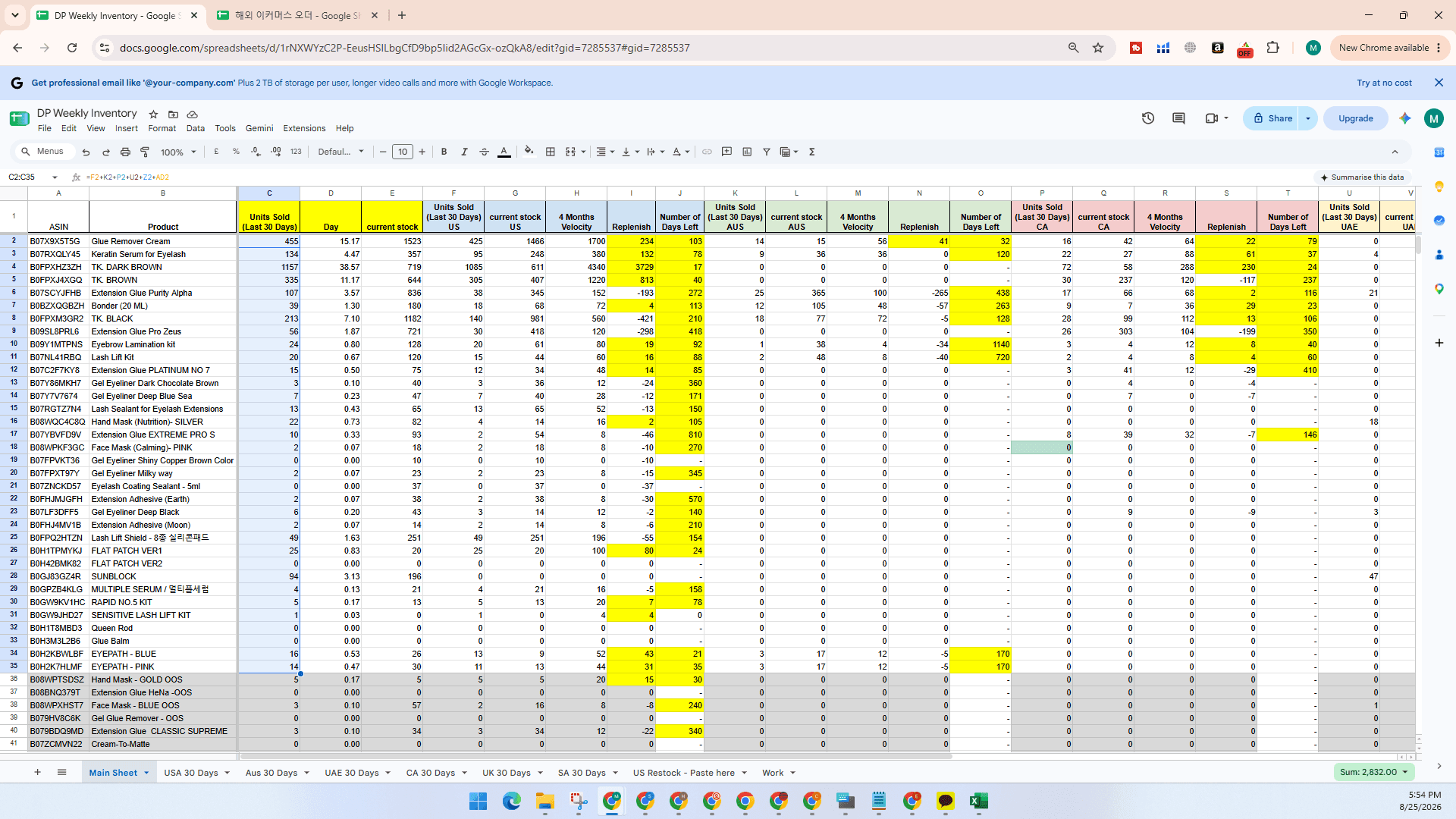Image resolution: width=1456 pixels, height=819 pixels.
Task: Show all sheets list
Action: point(61,772)
